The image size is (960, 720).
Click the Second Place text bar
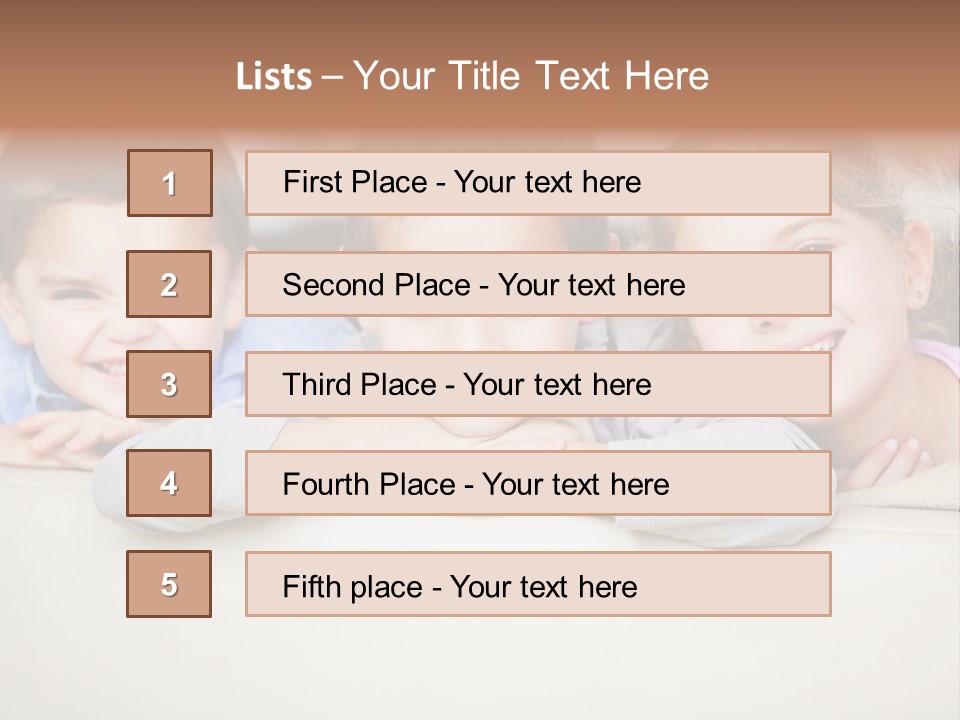538,284
